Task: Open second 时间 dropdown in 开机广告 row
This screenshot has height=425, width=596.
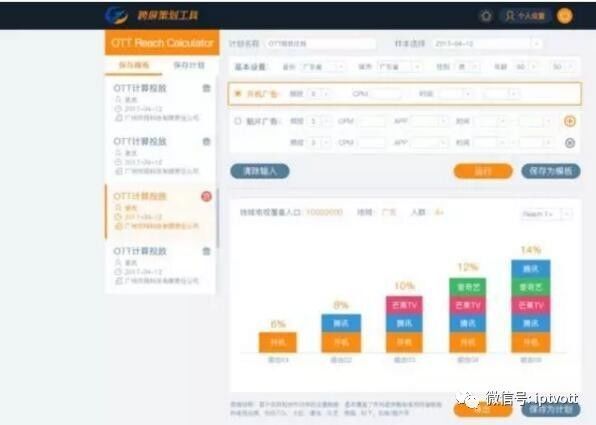Action: click(501, 94)
